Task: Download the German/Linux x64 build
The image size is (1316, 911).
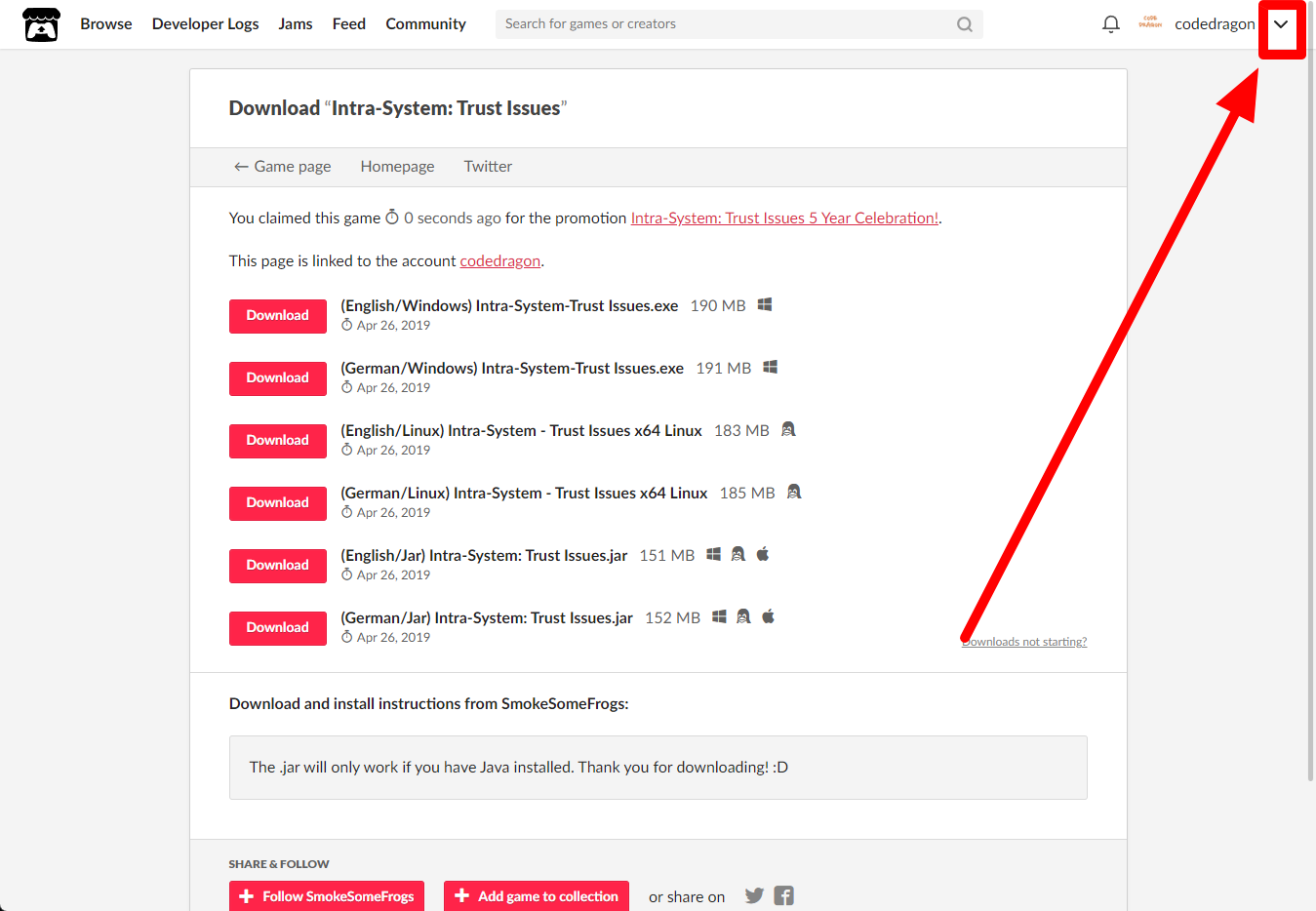Action: point(278,503)
